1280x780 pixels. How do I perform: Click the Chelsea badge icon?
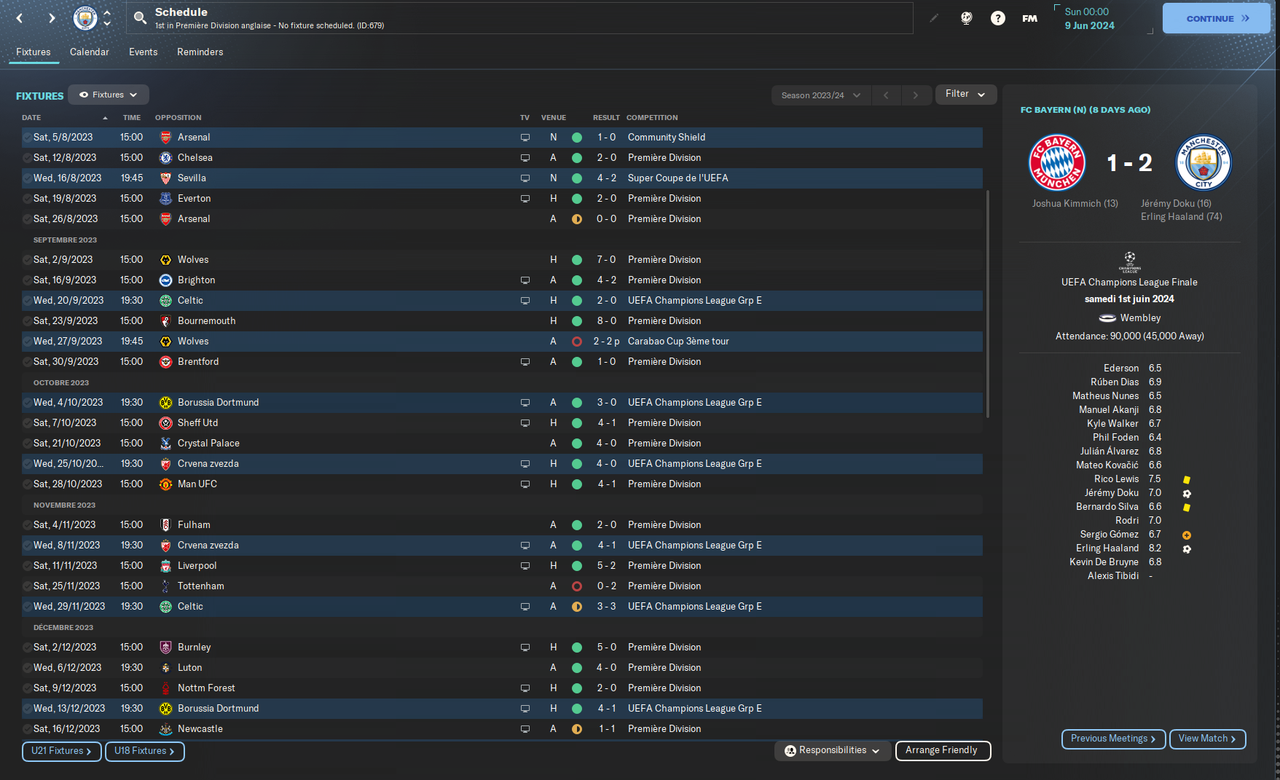[166, 158]
